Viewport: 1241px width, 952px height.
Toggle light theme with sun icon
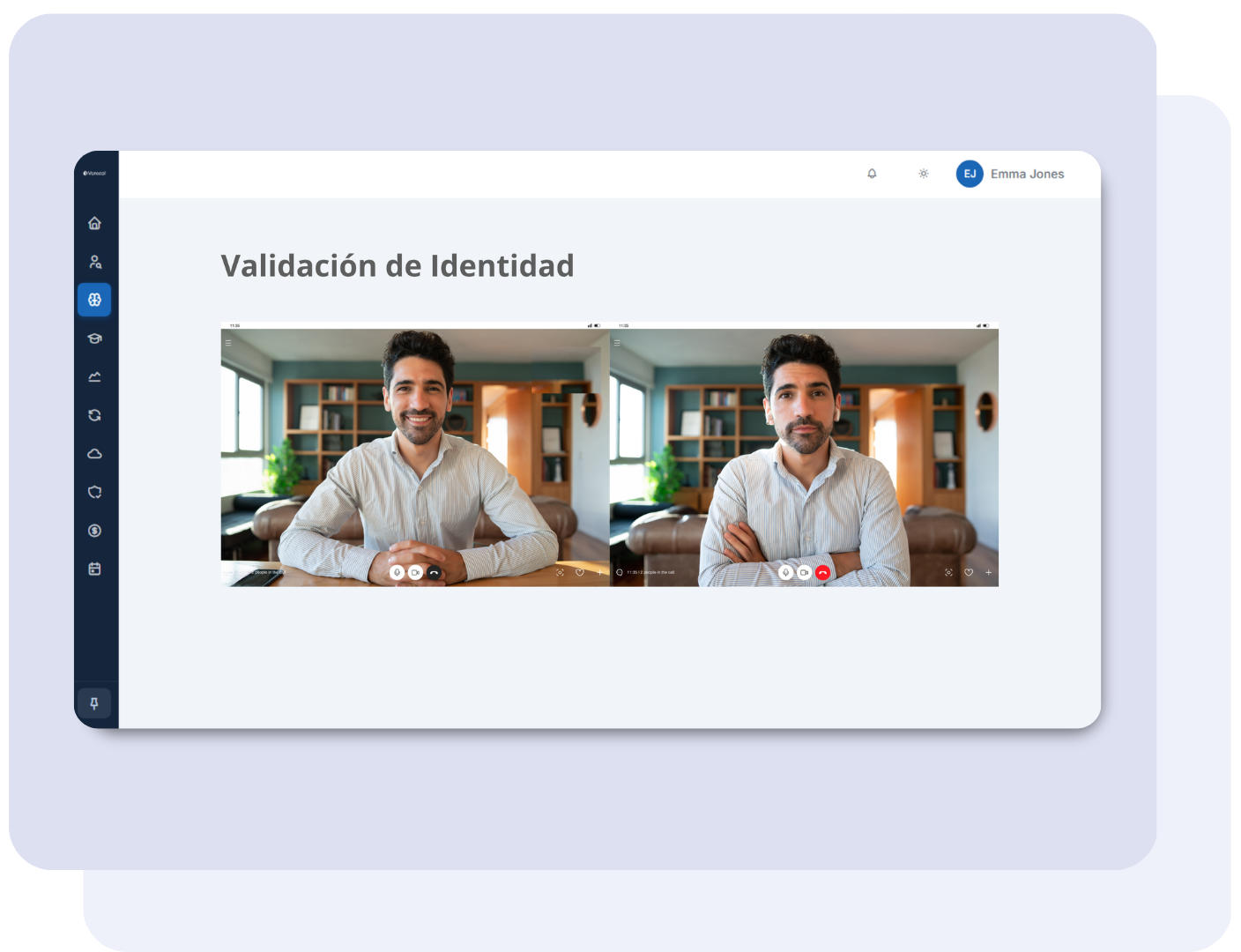(x=923, y=174)
